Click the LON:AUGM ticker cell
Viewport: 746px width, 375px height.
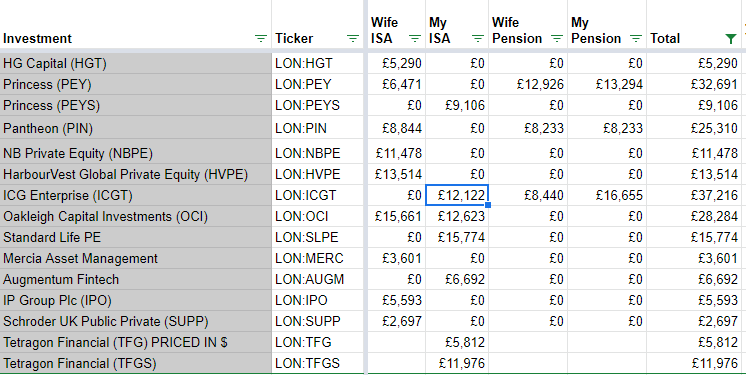coord(317,279)
